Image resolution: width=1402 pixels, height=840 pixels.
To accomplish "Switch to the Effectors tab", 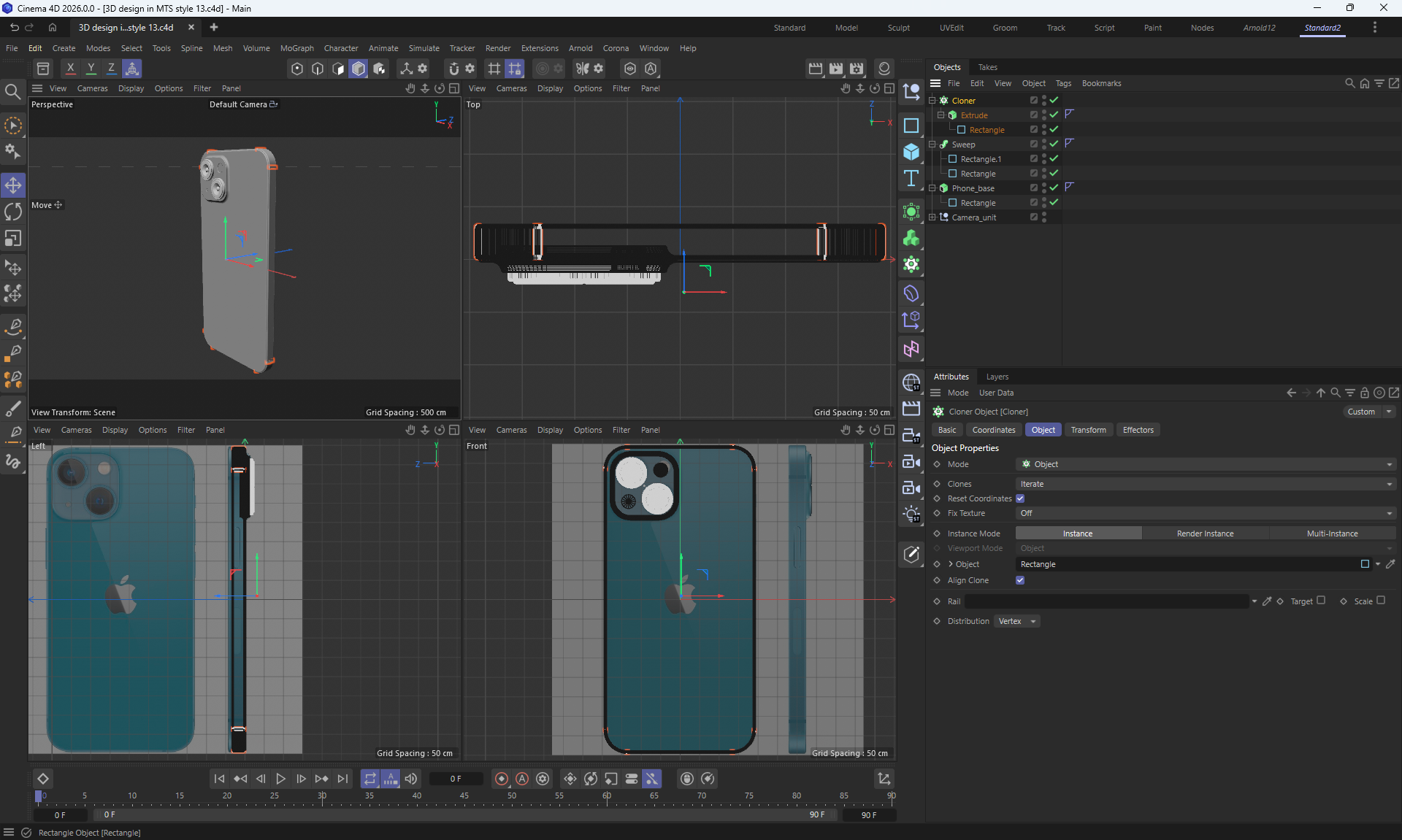I will click(x=1138, y=430).
